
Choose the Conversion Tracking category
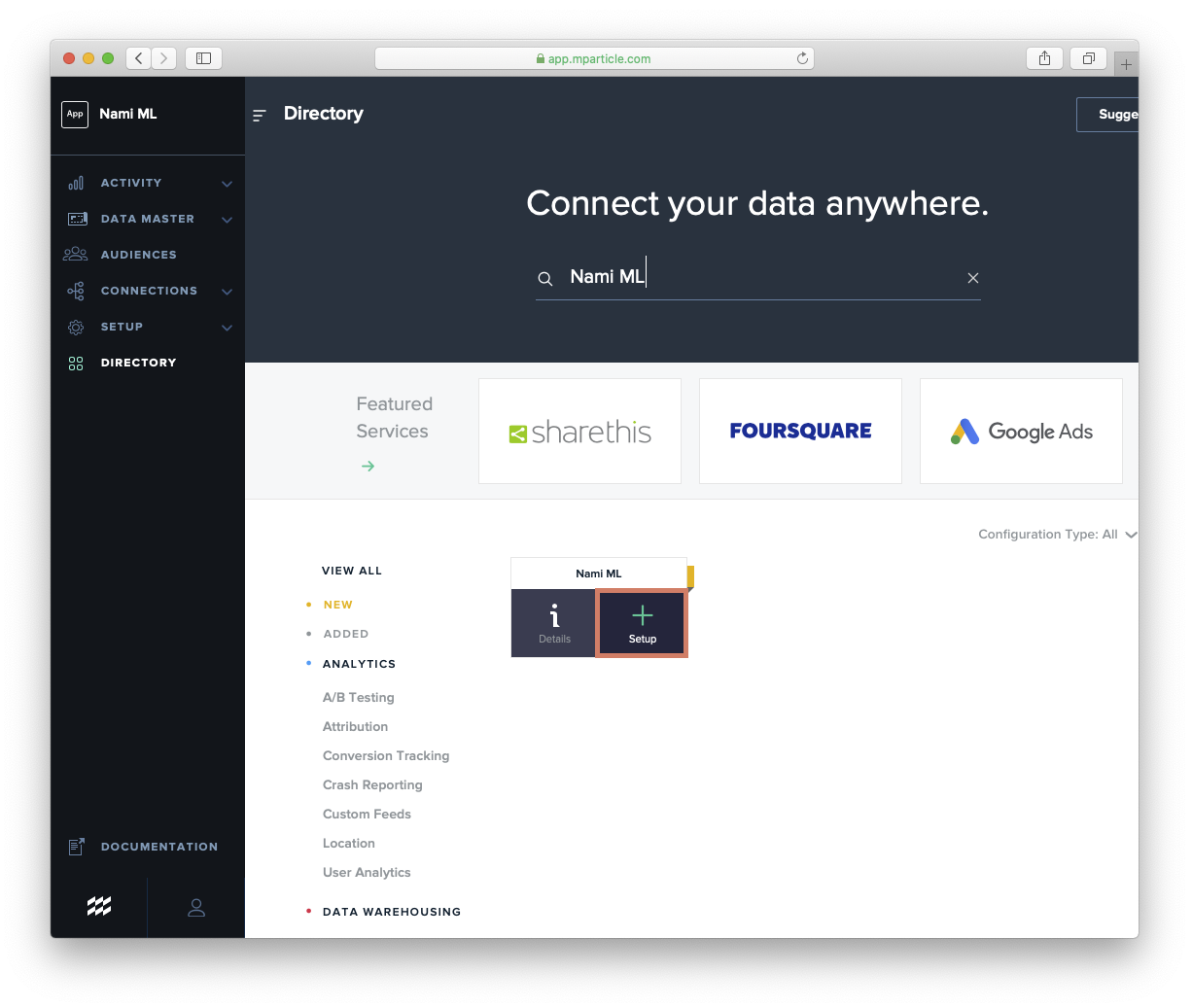tap(386, 756)
